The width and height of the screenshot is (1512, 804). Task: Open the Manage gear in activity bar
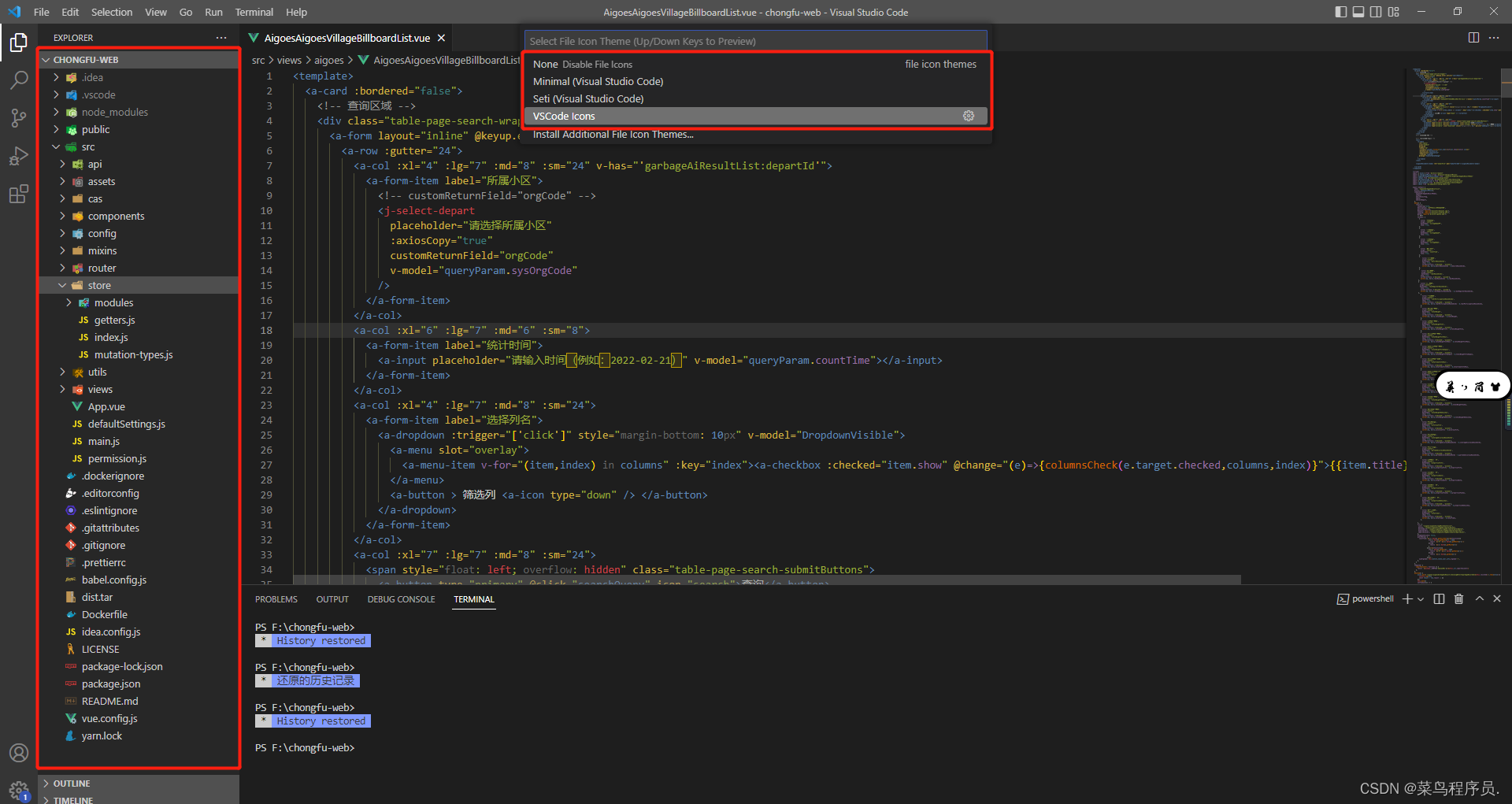[x=19, y=790]
